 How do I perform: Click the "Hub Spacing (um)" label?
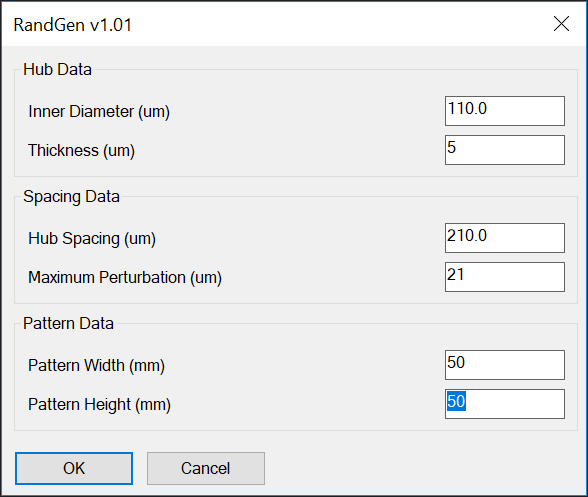click(92, 239)
